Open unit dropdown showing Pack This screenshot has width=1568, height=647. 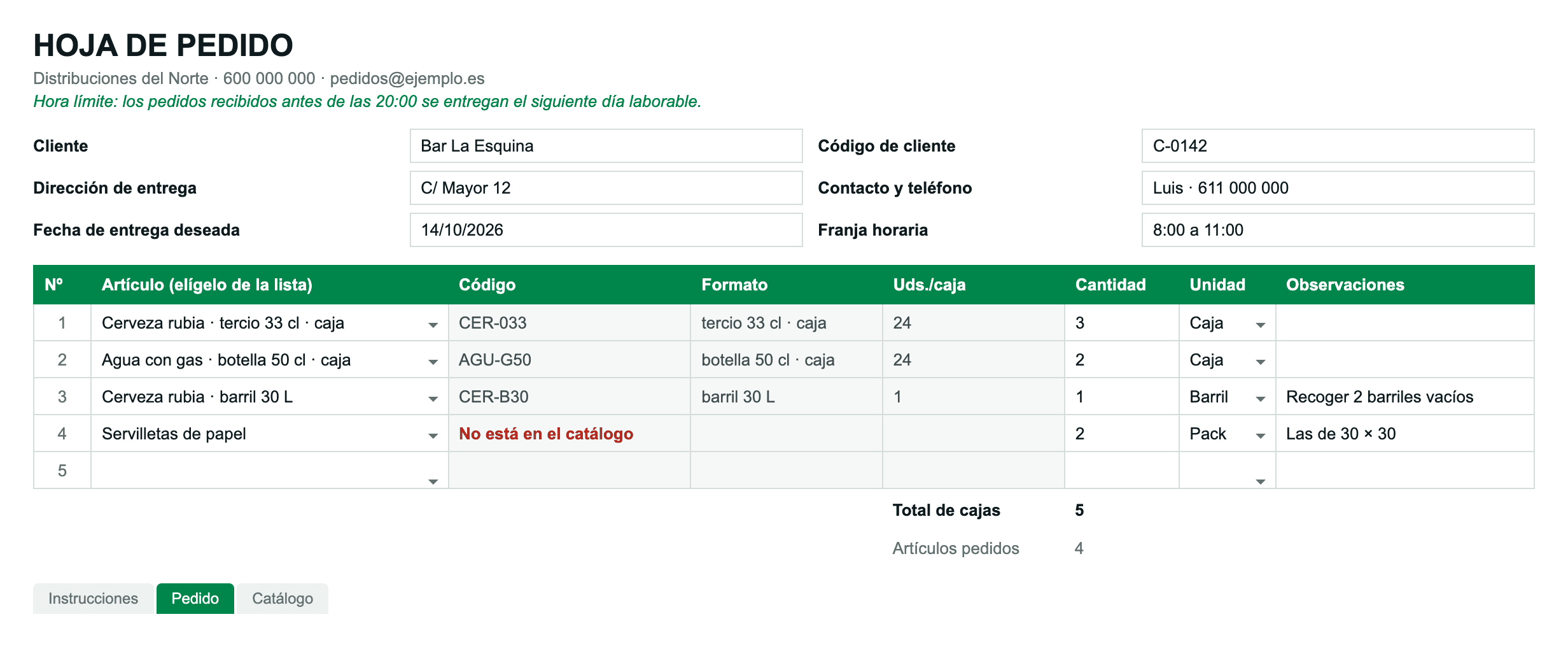(1260, 436)
